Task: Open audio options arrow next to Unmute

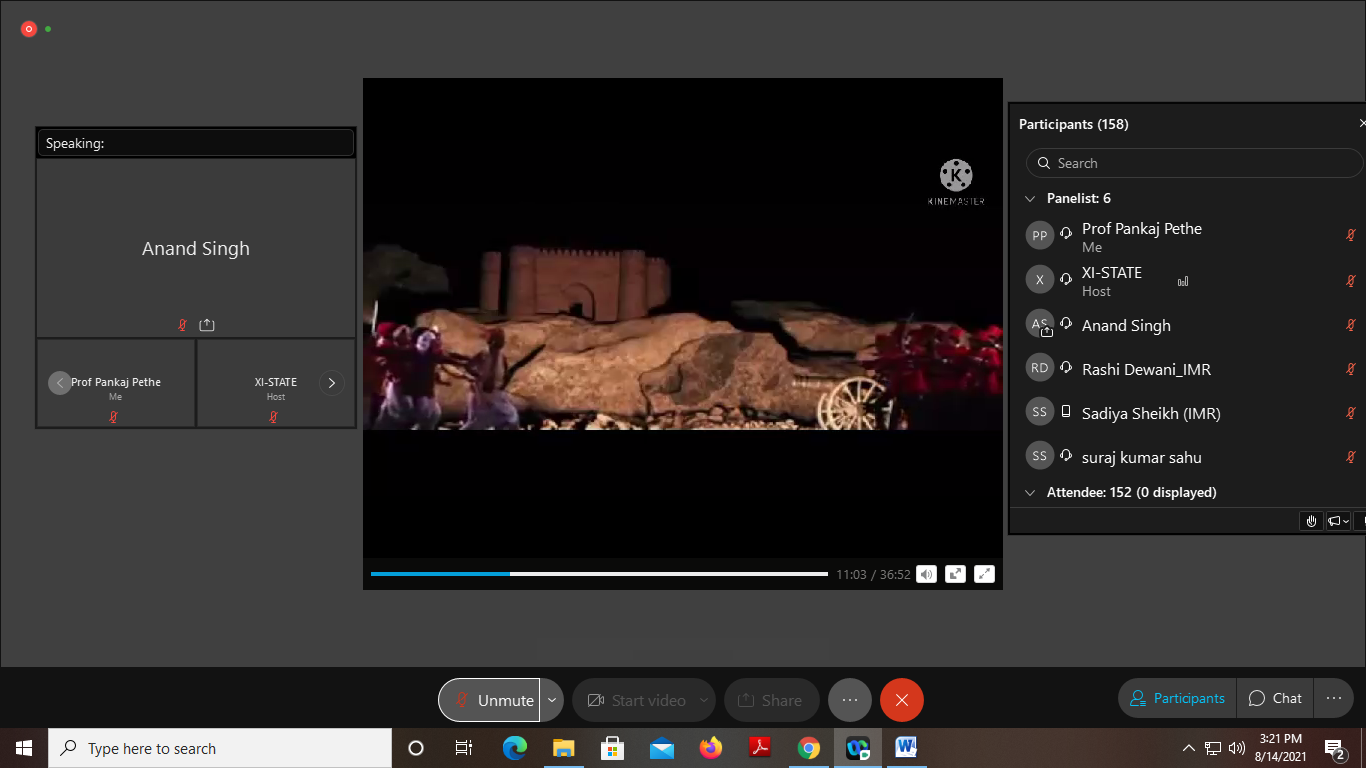Action: coord(552,700)
